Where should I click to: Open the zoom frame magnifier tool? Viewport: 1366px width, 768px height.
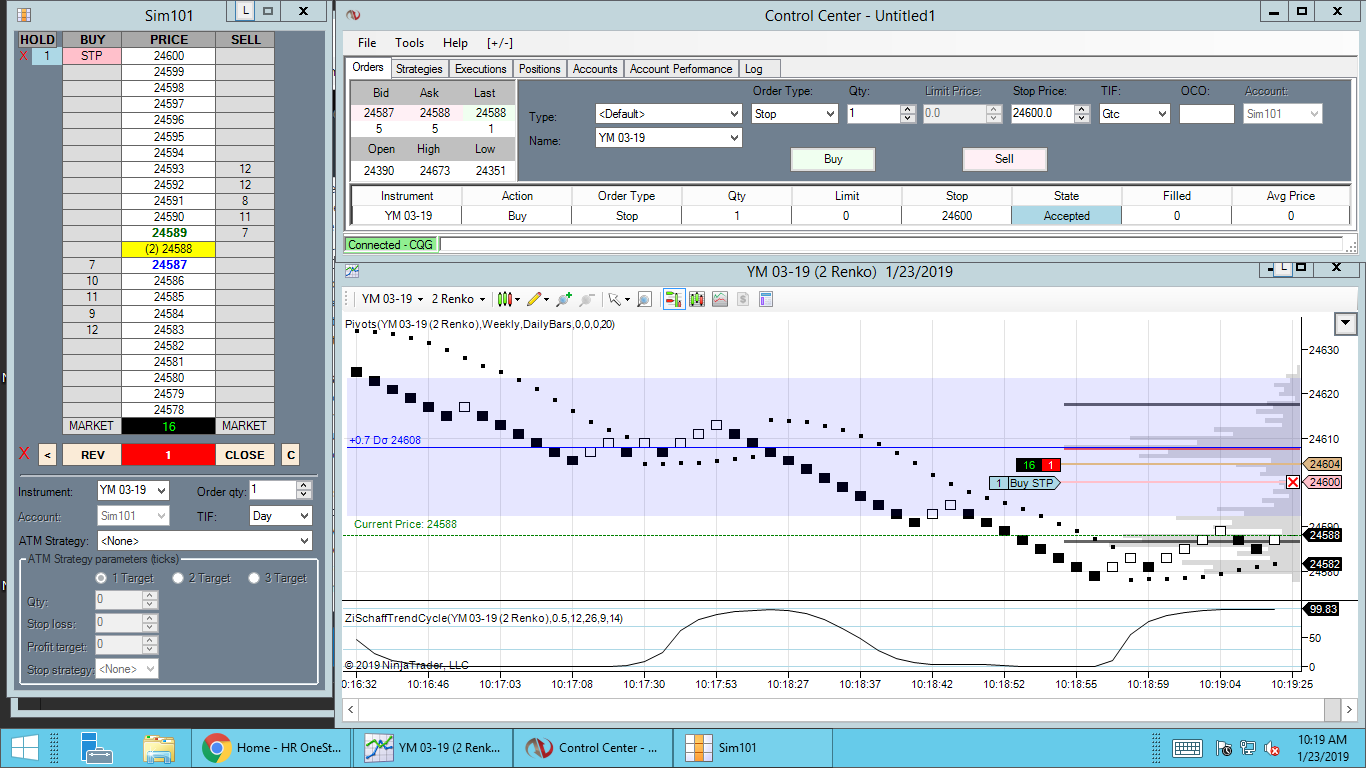[644, 299]
